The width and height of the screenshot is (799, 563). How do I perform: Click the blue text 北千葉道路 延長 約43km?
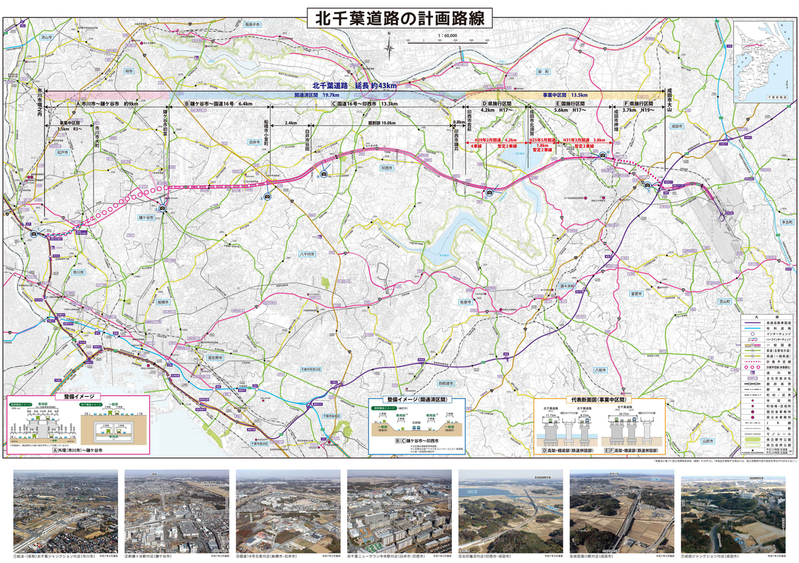[x=355, y=86]
